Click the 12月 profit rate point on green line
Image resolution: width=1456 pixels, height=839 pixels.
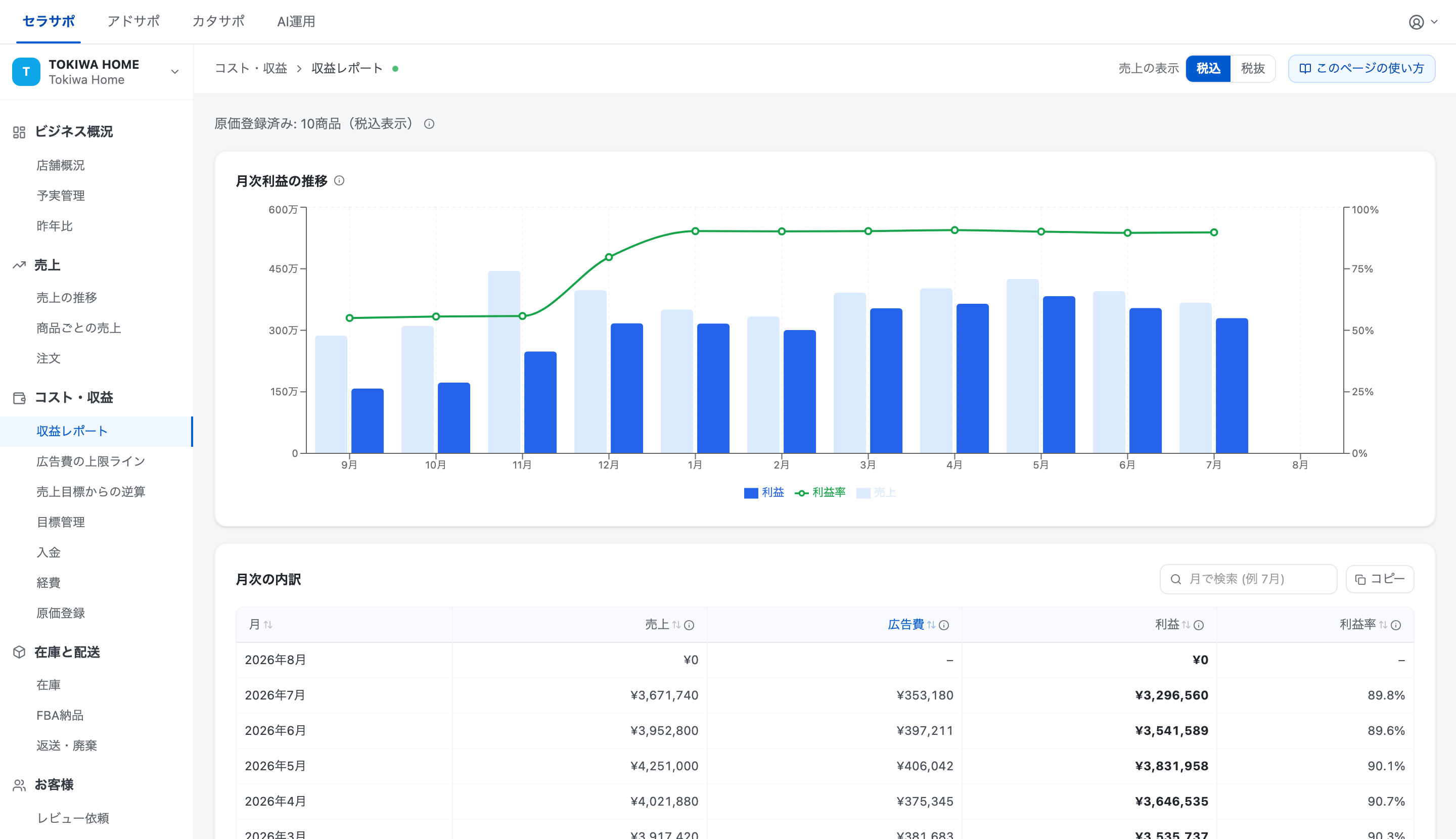click(609, 257)
